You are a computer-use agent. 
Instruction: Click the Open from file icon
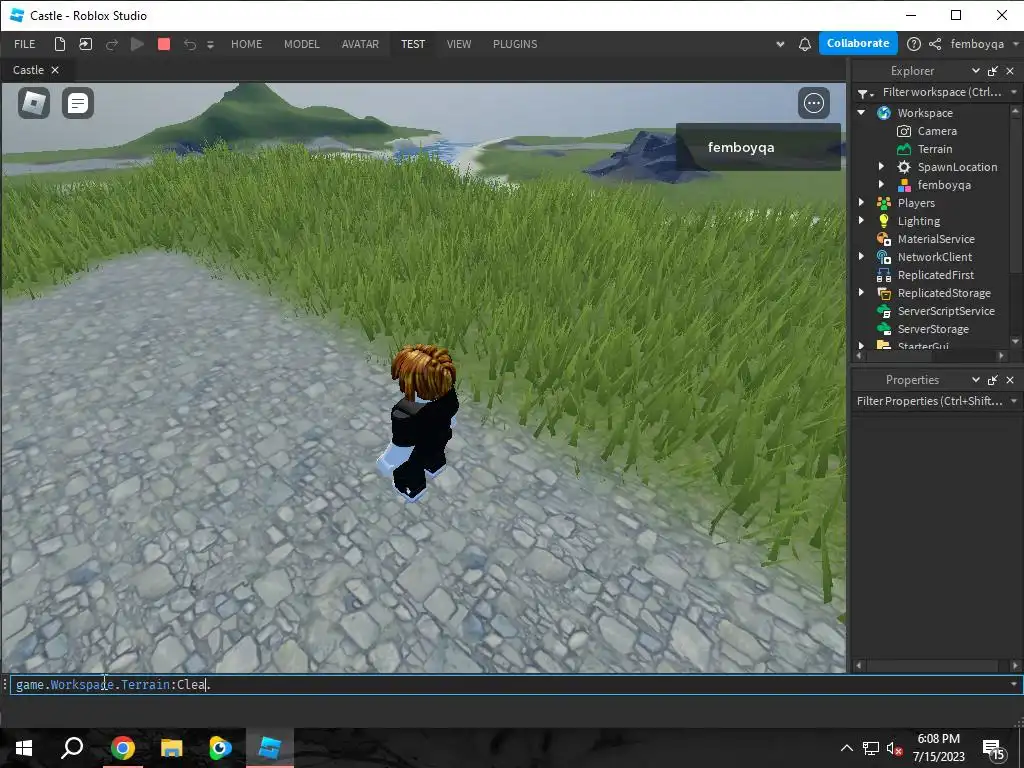[x=86, y=44]
